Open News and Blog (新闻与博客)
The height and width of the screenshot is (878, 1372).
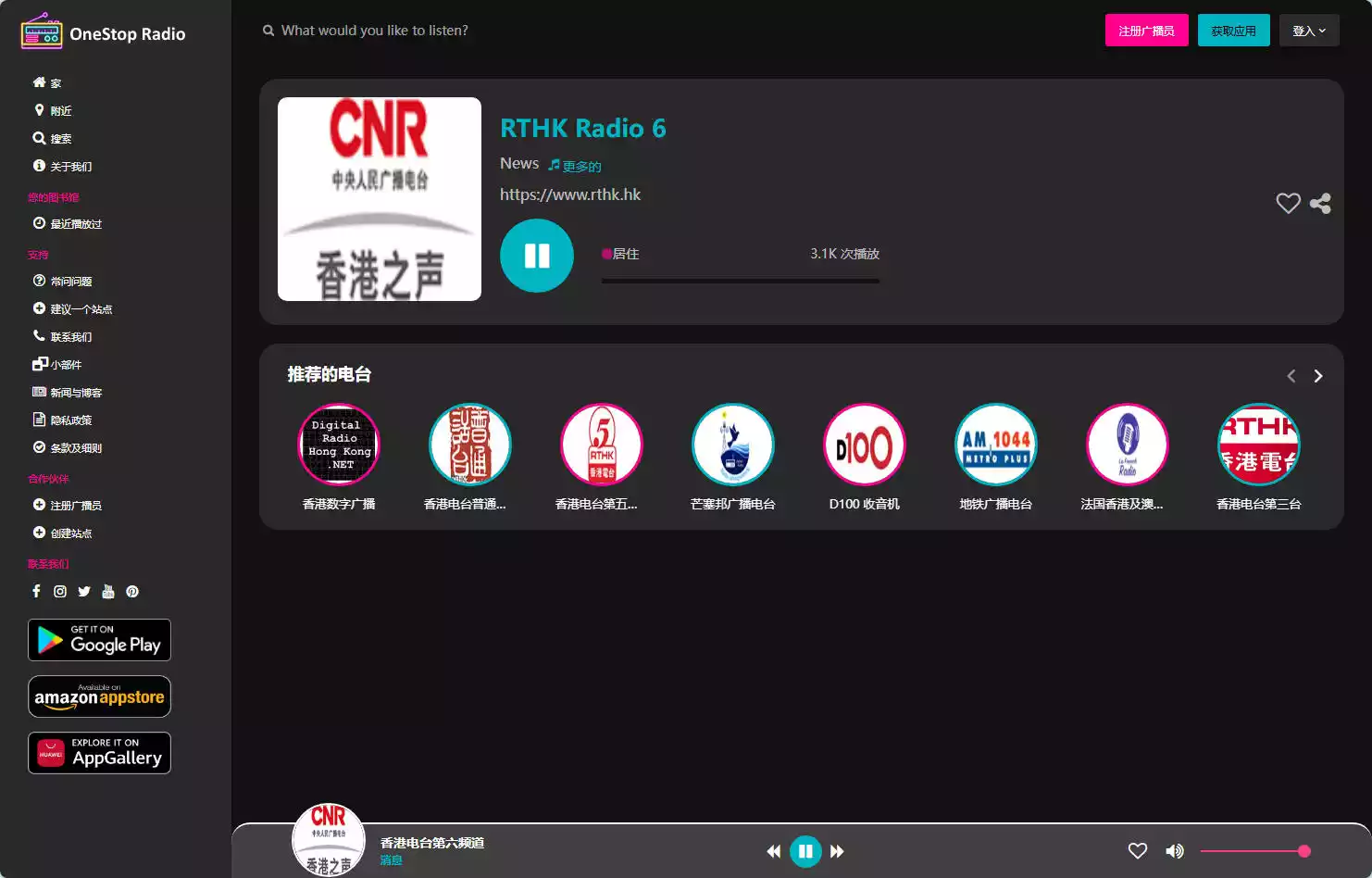click(x=68, y=392)
